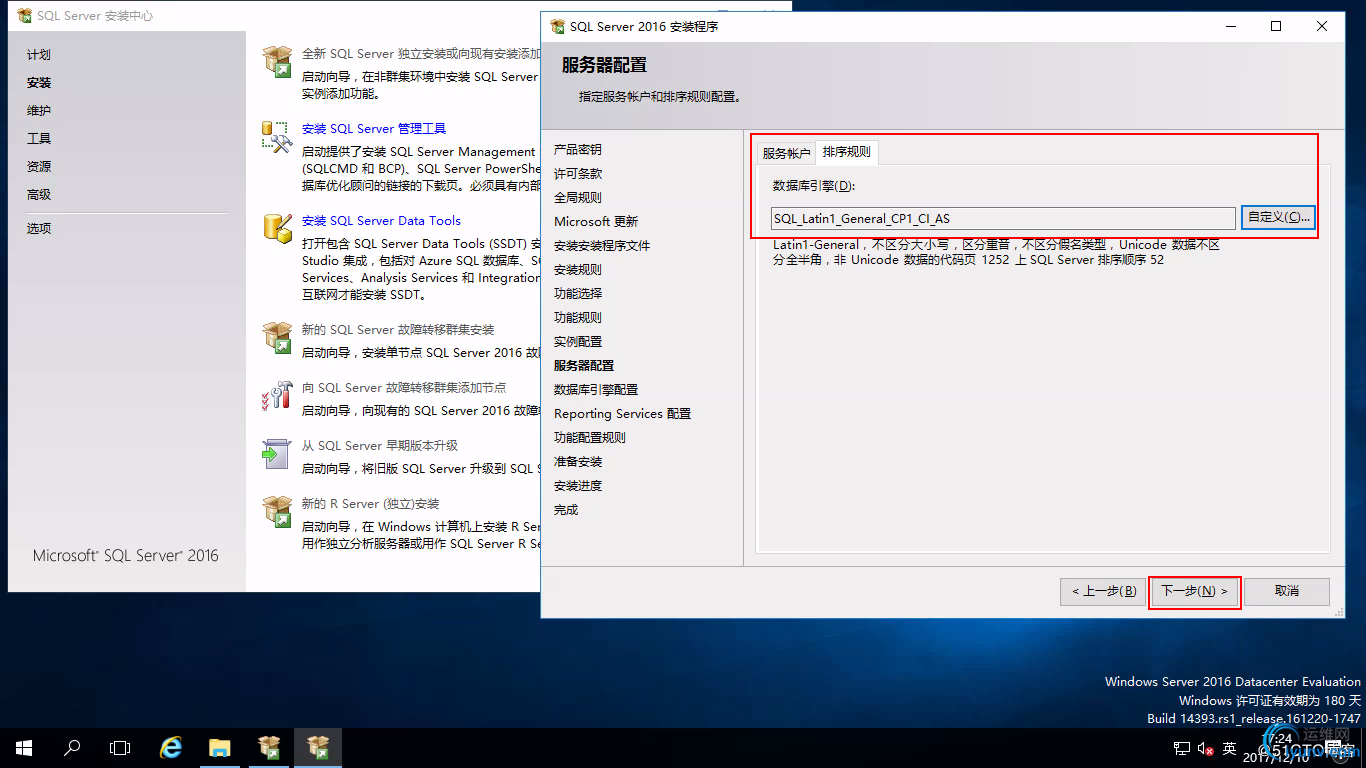This screenshot has width=1366, height=768.
Task: Open the 安装 SQL Server 管理工具 link
Action: click(x=373, y=129)
